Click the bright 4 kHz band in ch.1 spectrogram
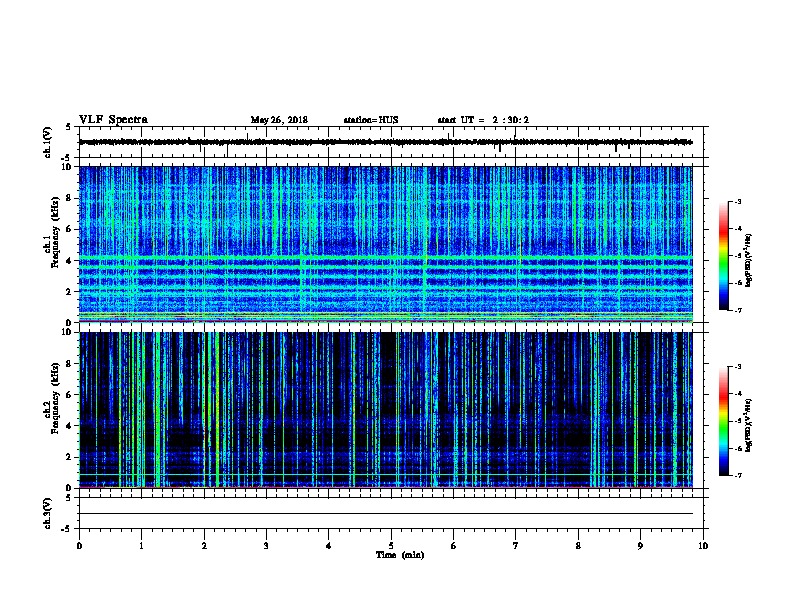Viewport: 792px width, 612px height. tap(385, 259)
